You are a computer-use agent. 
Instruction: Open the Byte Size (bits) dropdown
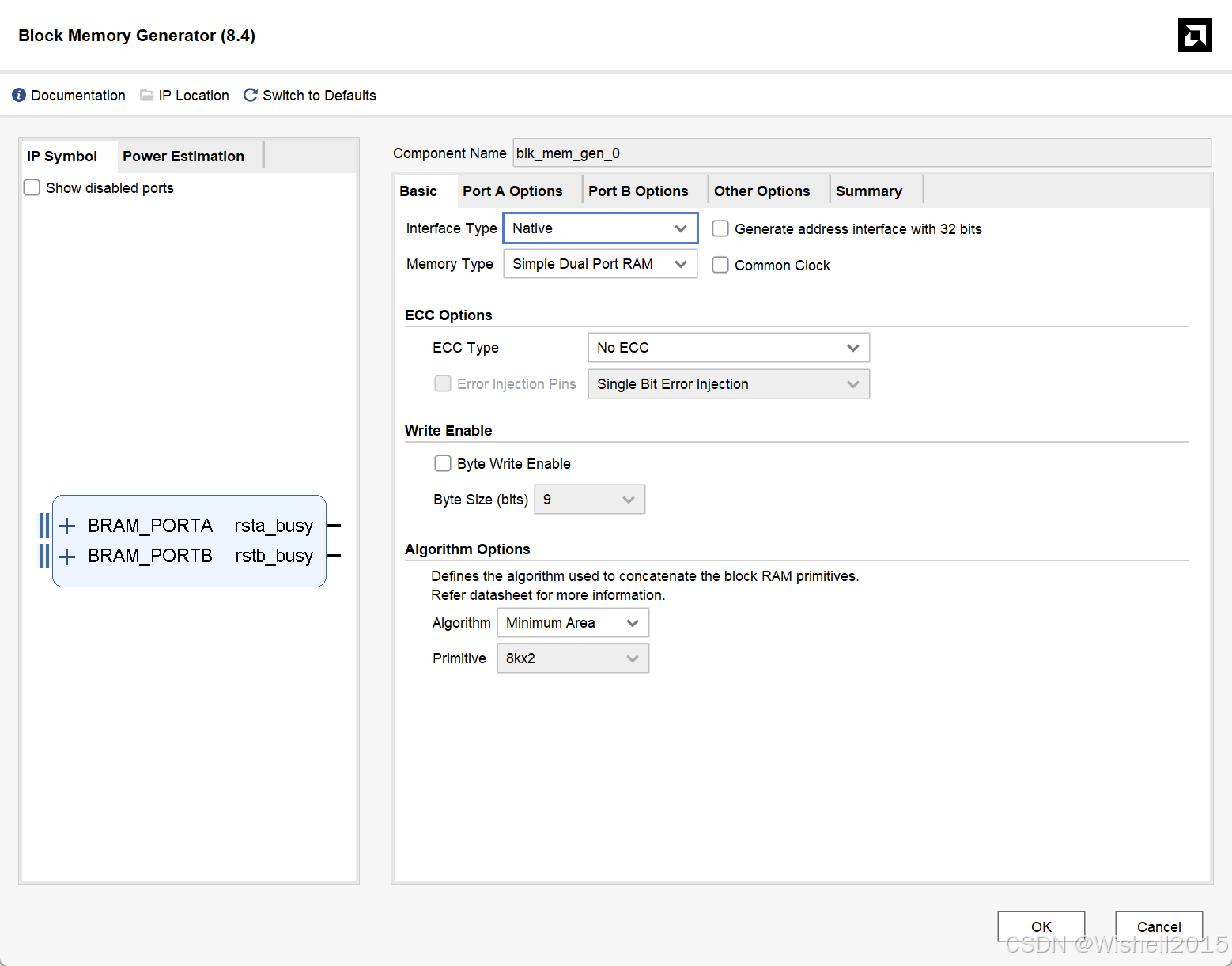pos(590,500)
